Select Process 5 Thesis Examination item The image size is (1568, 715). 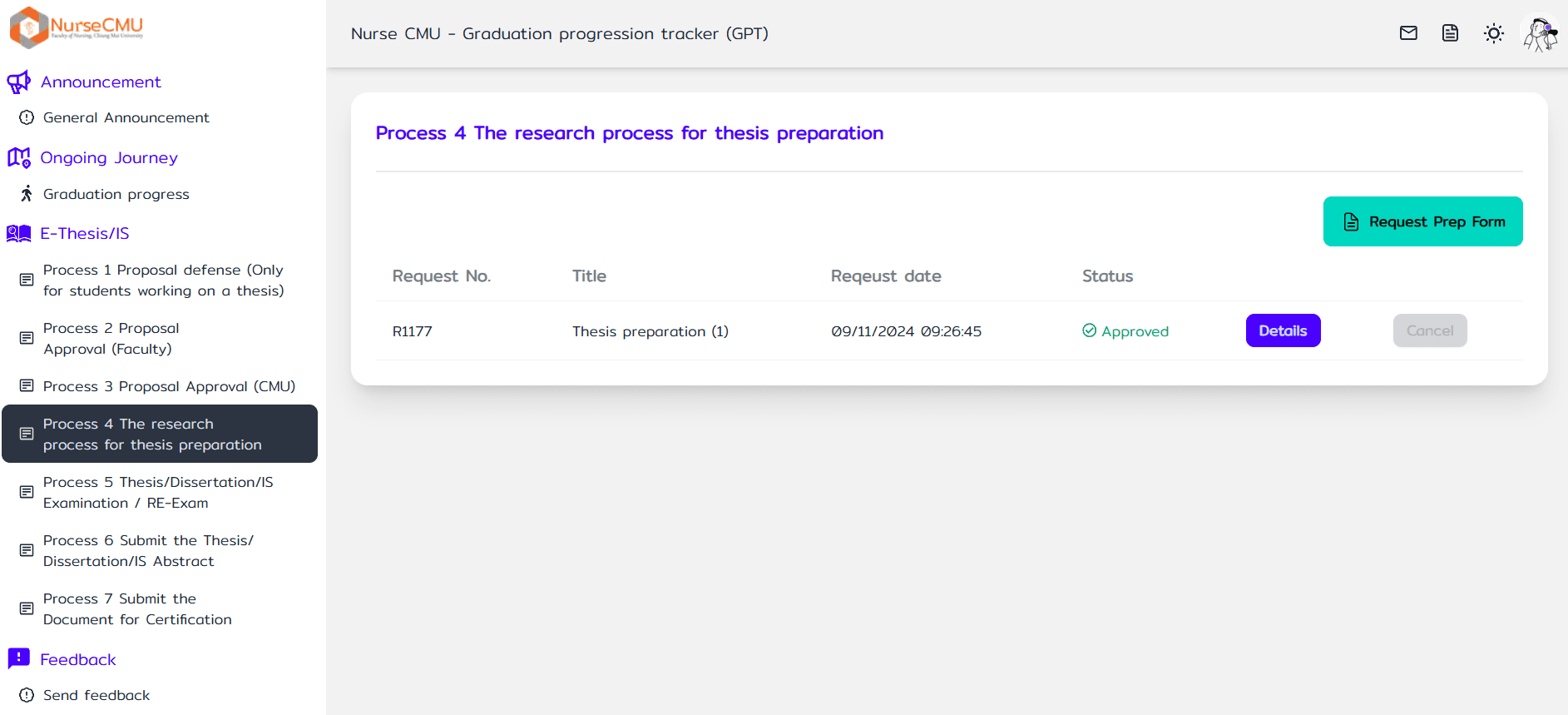pyautogui.click(x=158, y=493)
